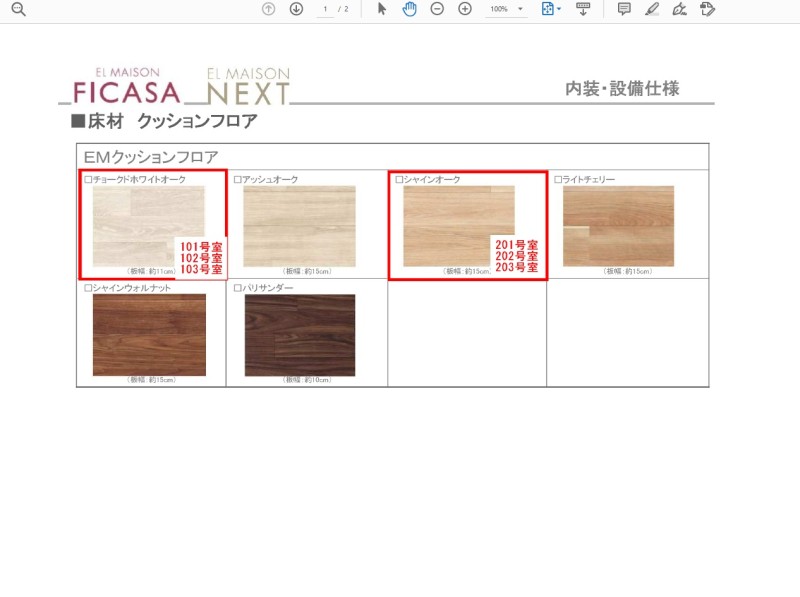This screenshot has height=597, width=800.
Task: Choose the arrow selection tool
Action: click(x=382, y=9)
